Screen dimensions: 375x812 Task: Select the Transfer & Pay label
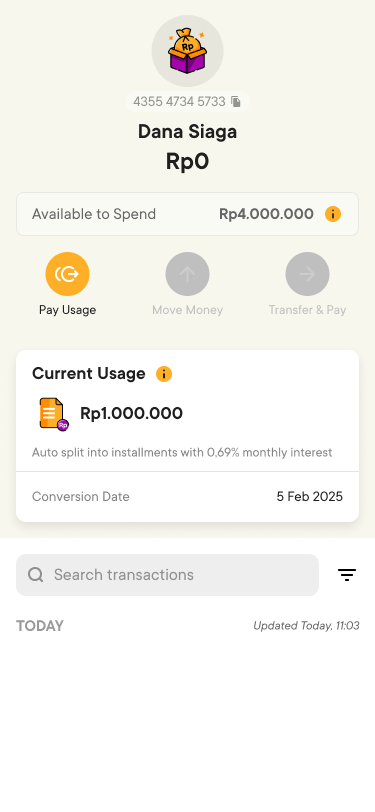(x=307, y=310)
